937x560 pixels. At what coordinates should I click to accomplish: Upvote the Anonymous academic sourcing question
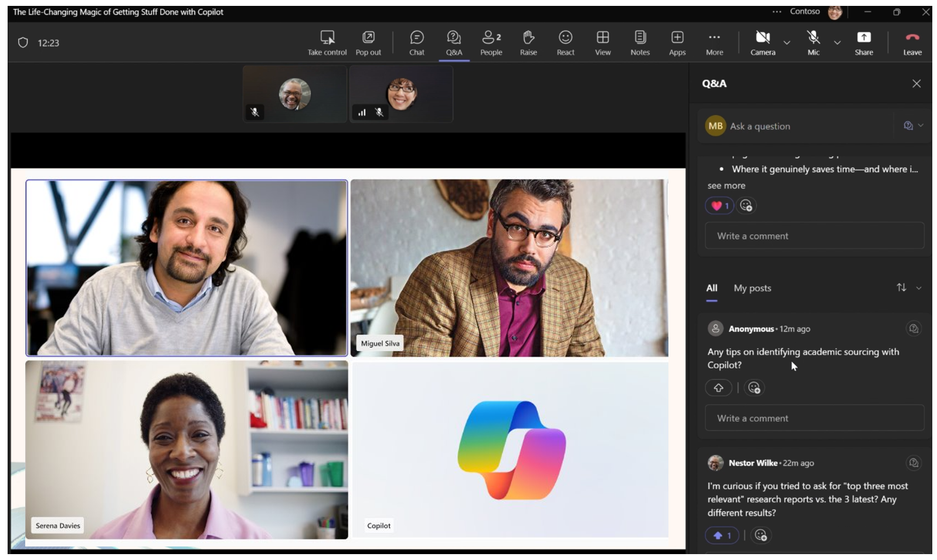click(x=718, y=388)
